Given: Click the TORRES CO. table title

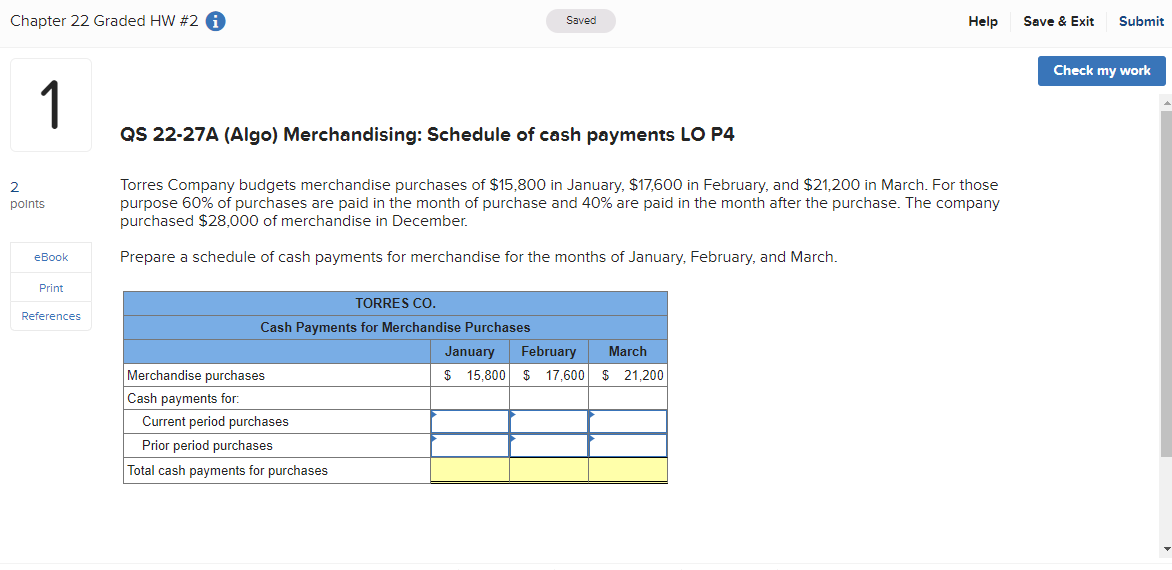Looking at the screenshot, I should 395,303.
